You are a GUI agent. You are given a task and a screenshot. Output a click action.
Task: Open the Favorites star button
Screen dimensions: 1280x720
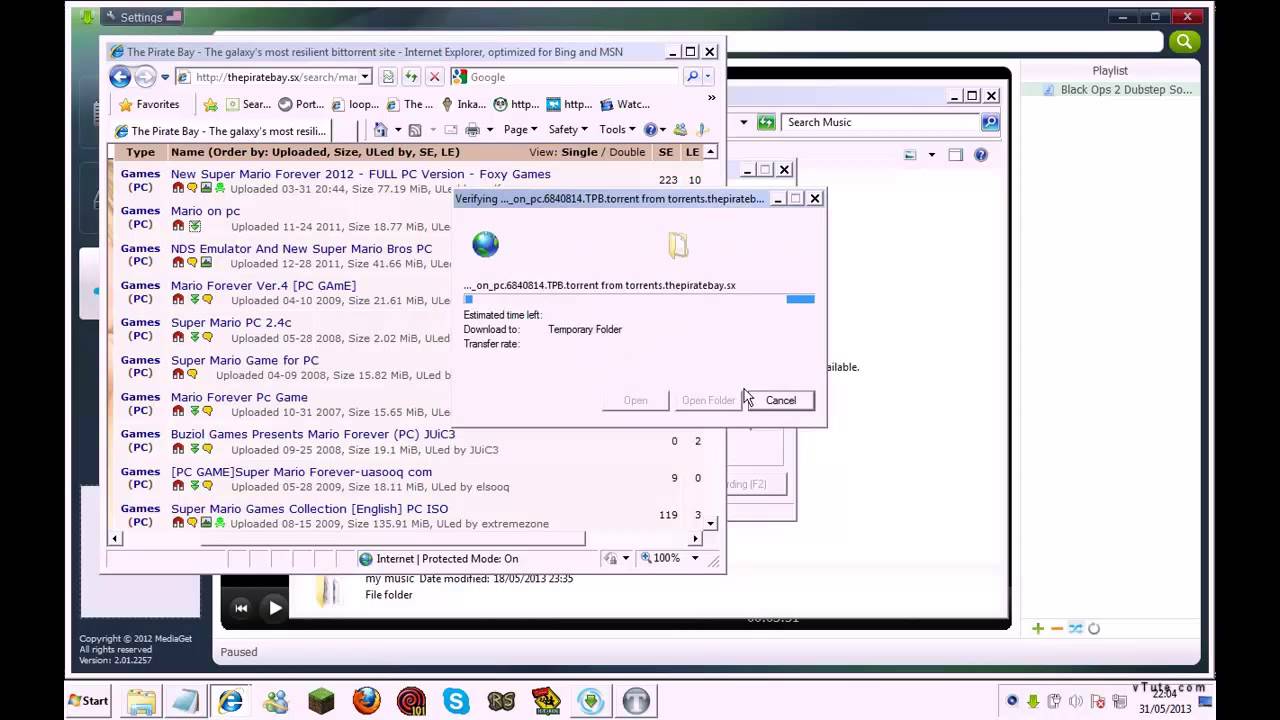[149, 104]
